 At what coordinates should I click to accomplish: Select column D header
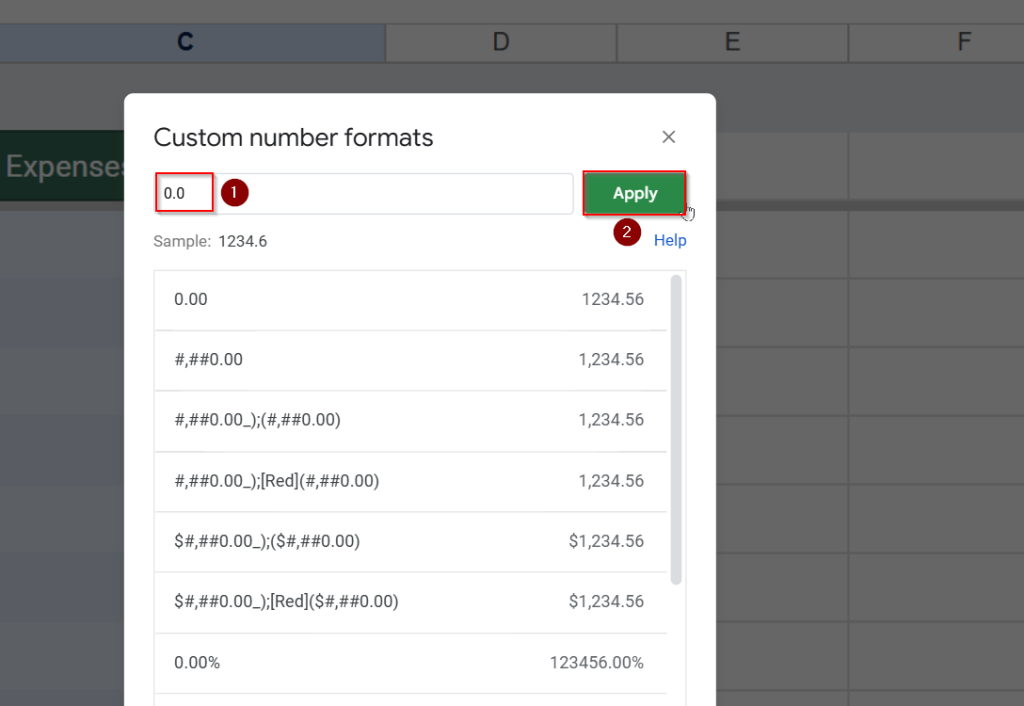500,42
